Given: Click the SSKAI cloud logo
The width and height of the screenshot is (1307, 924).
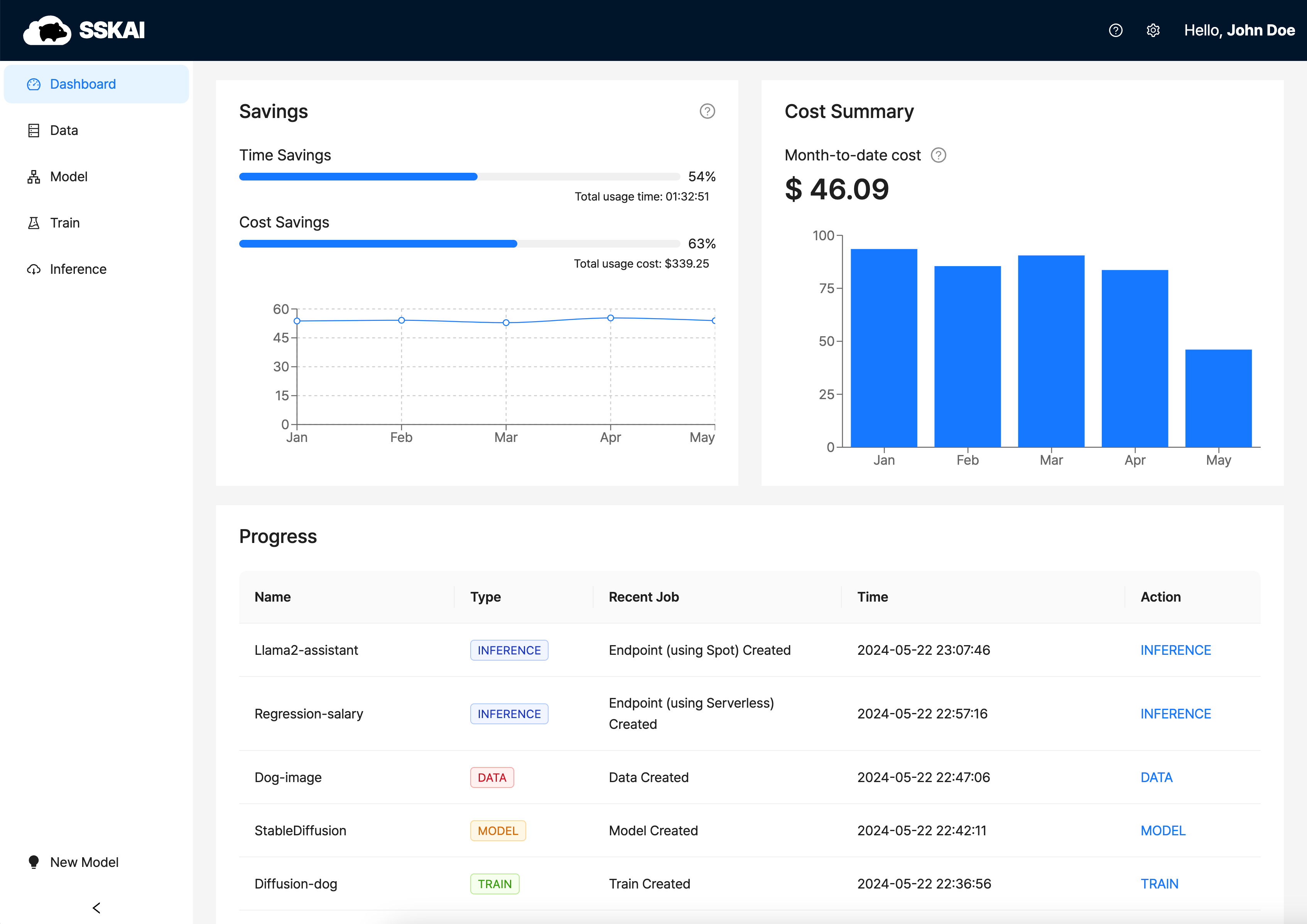Looking at the screenshot, I should pos(48,30).
